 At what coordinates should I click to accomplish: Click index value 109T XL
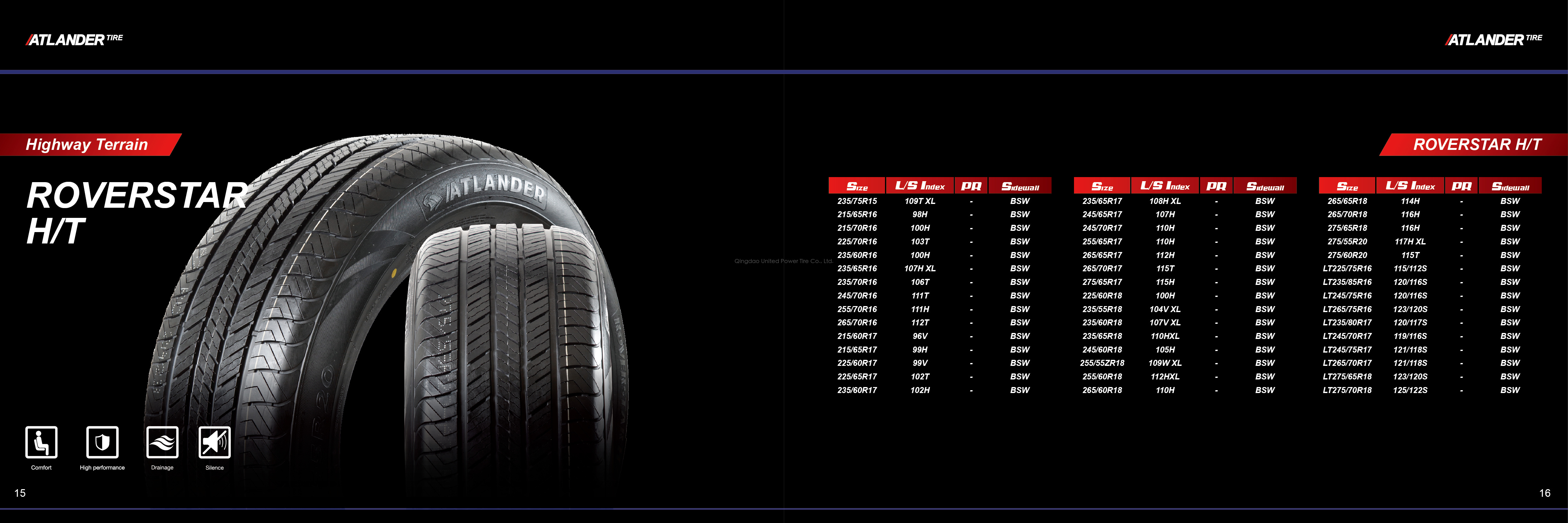tap(920, 201)
